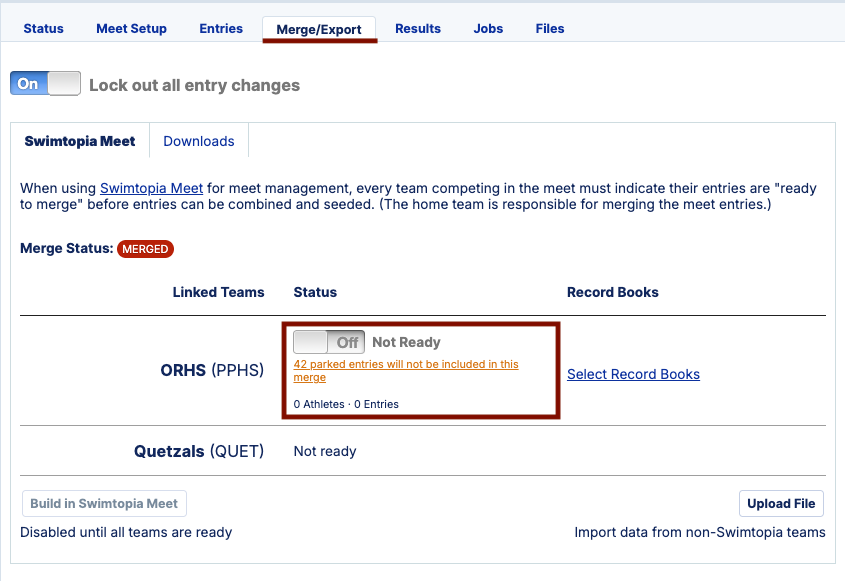Click 'Import data from non-Swimtopia teams' text
This screenshot has width=845, height=581.
[x=699, y=532]
